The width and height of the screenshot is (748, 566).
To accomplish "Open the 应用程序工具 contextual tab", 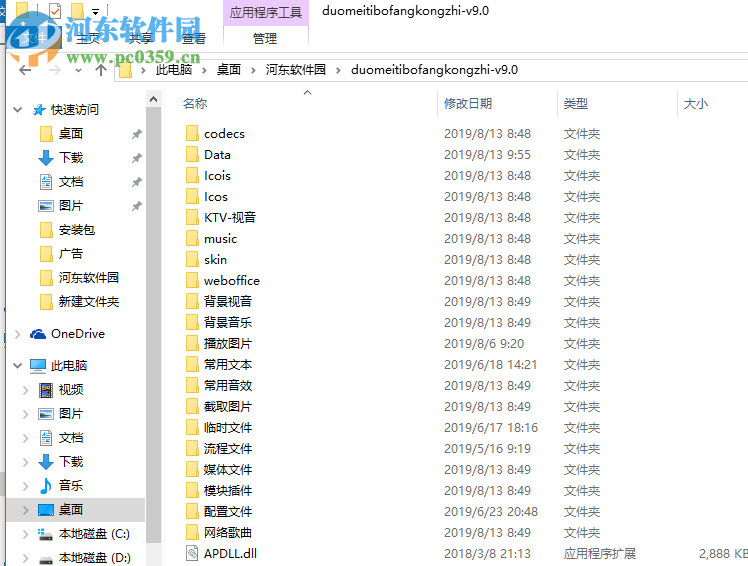I will (x=266, y=12).
